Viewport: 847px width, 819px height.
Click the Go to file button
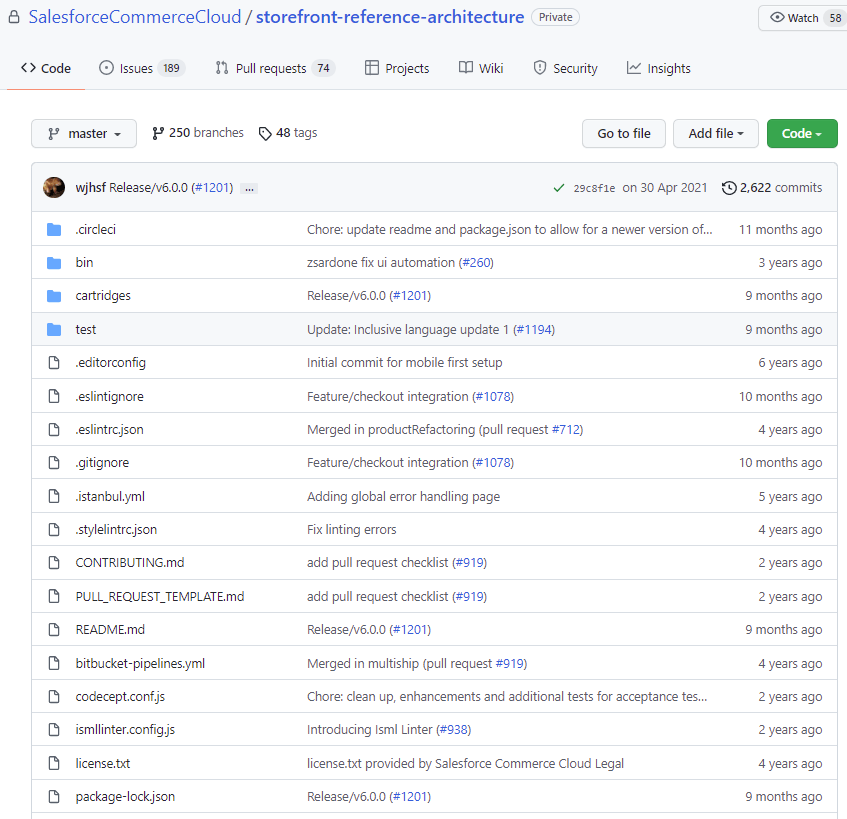click(x=624, y=133)
